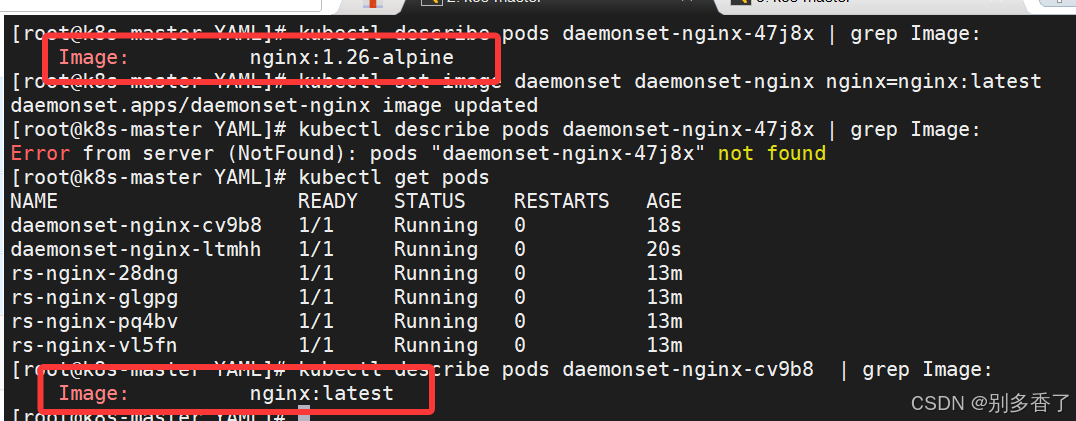Click 'kubectl describe pods daemonset-nginx-cv9b8' command text

556,370
